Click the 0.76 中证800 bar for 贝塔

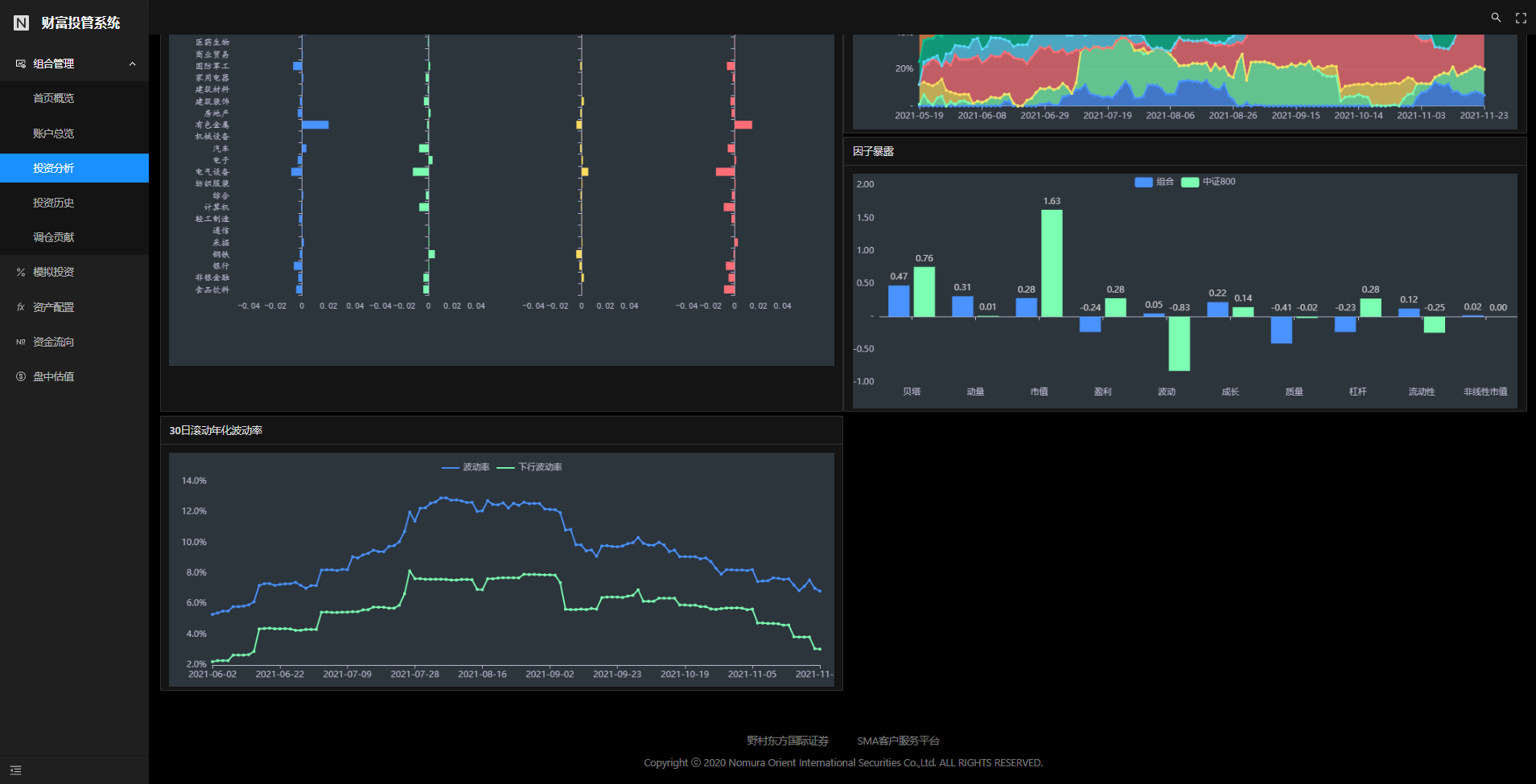point(924,292)
